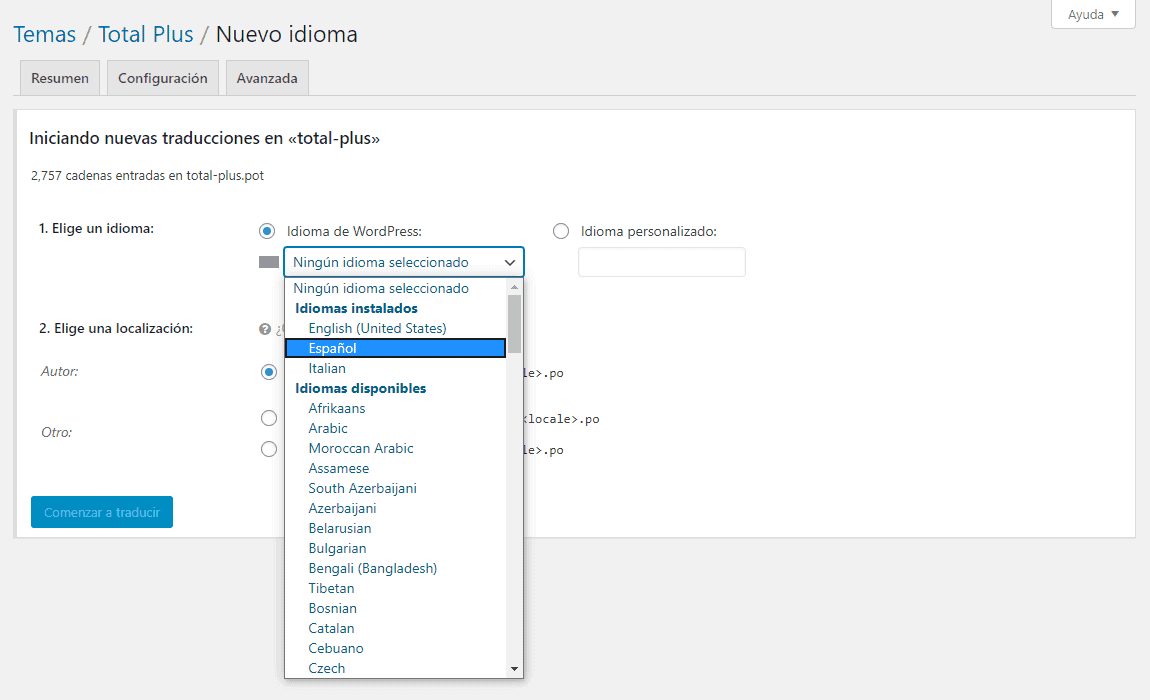
Task: Pick the plain Azerbaijani option from the list
Action: point(395,508)
